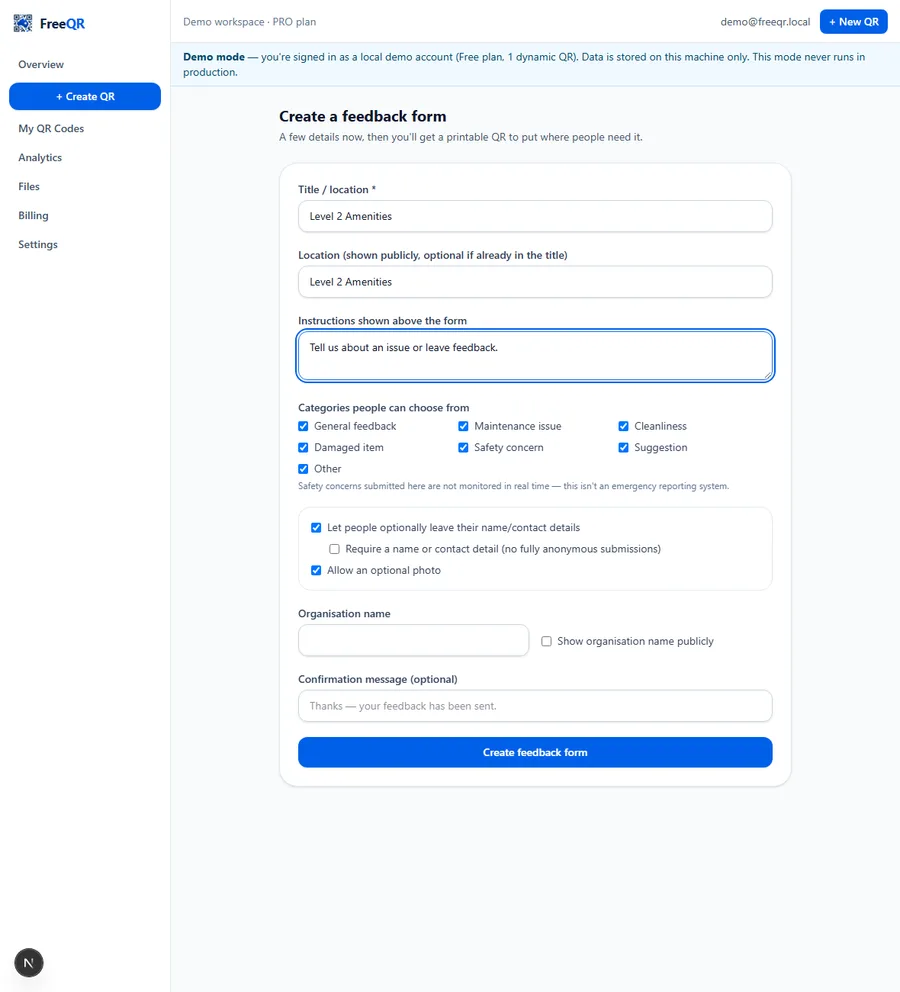Enable Show organisation name publicly

pyautogui.click(x=546, y=642)
